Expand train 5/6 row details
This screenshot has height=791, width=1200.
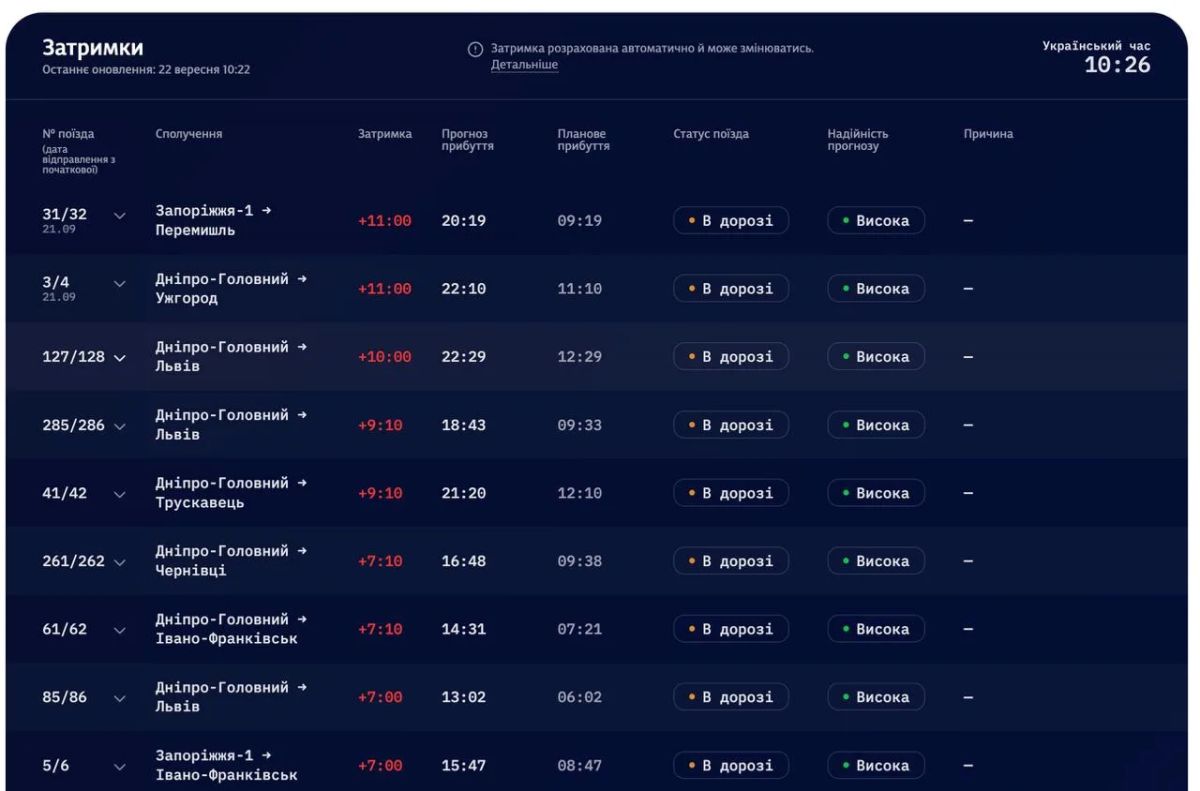[x=121, y=766]
